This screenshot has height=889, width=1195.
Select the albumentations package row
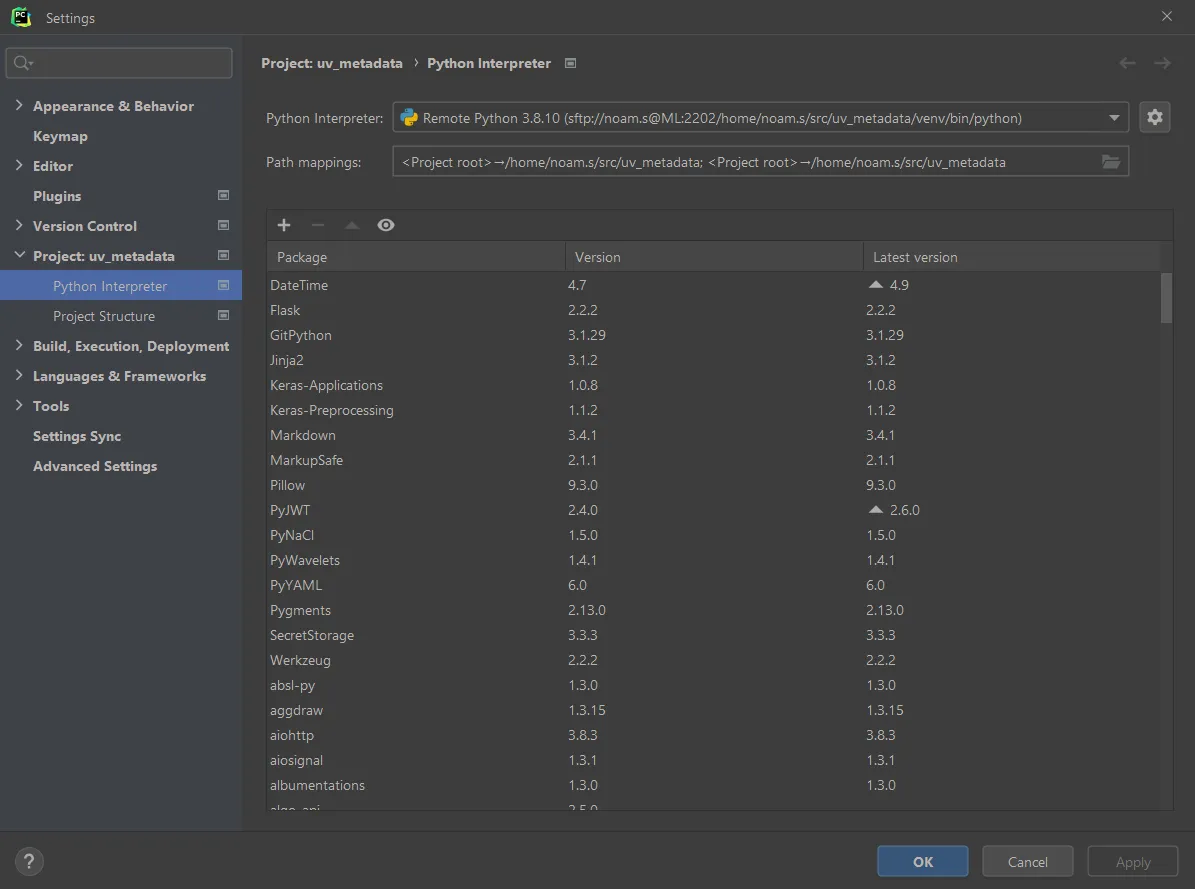(713, 785)
